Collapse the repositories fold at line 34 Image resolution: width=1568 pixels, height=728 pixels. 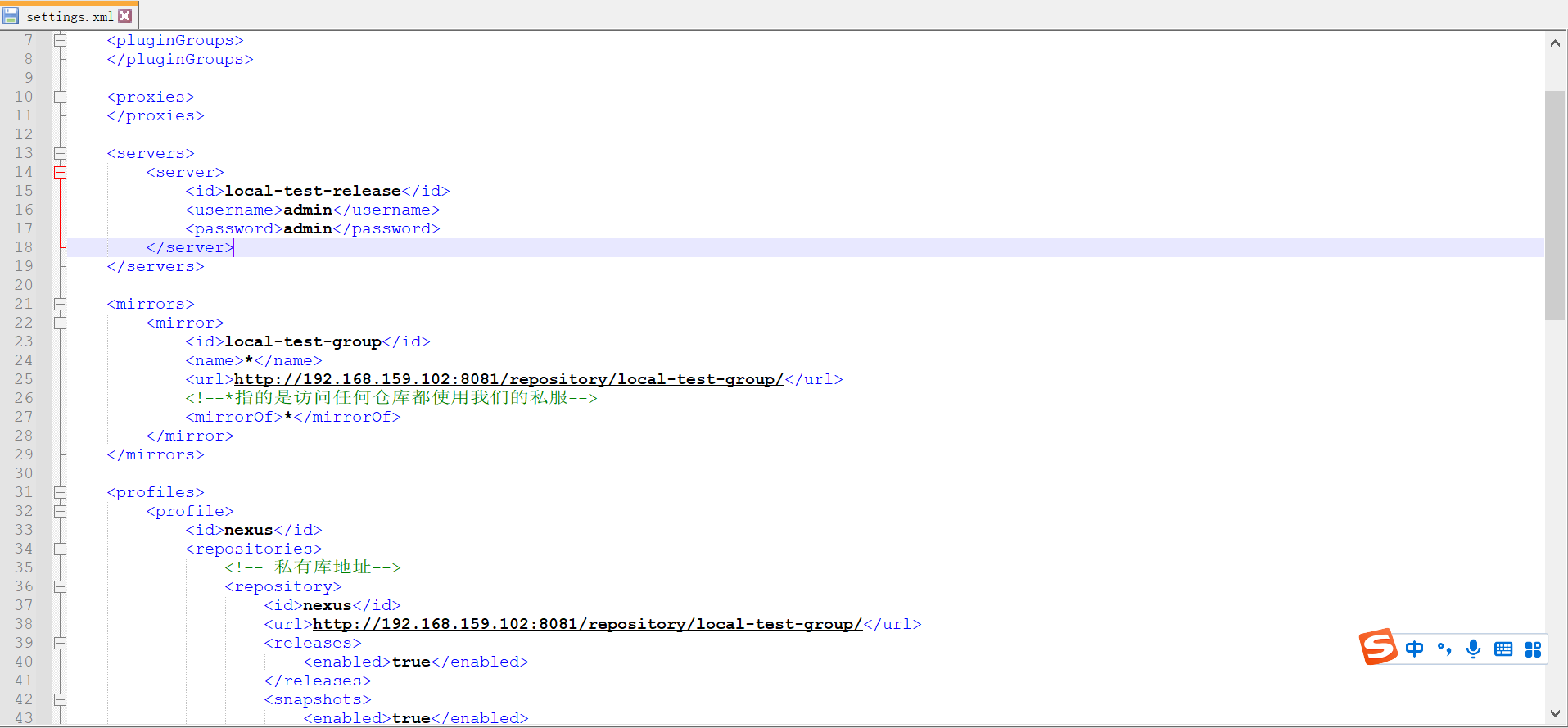click(60, 549)
